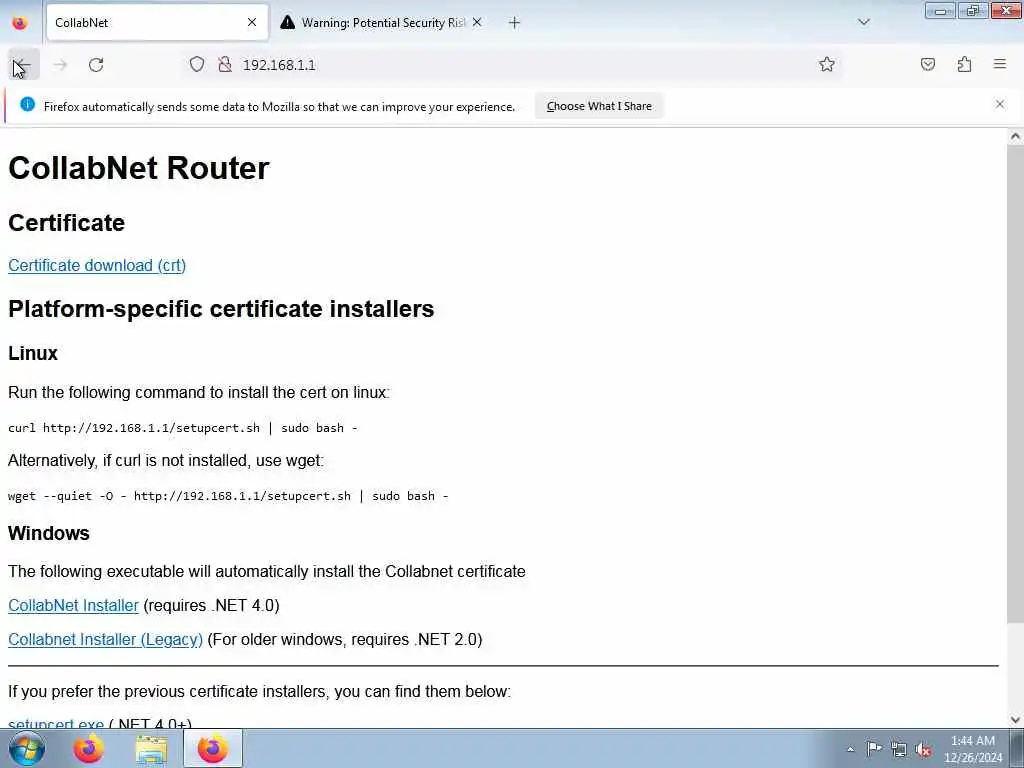This screenshot has height=768, width=1024.
Task: Click the curl setupcert.sh command text
Action: [182, 428]
